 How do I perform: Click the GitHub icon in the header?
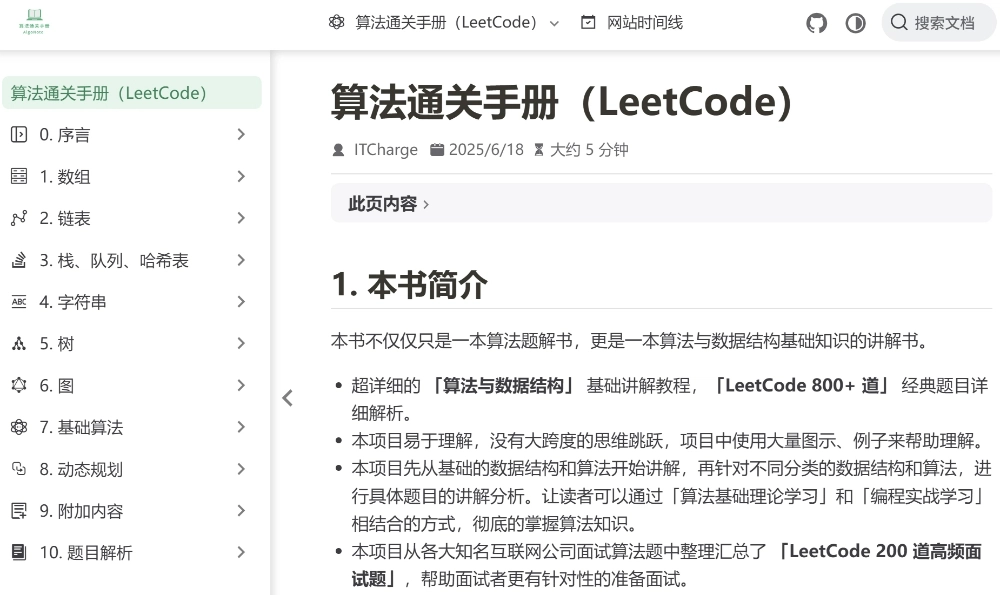816,22
